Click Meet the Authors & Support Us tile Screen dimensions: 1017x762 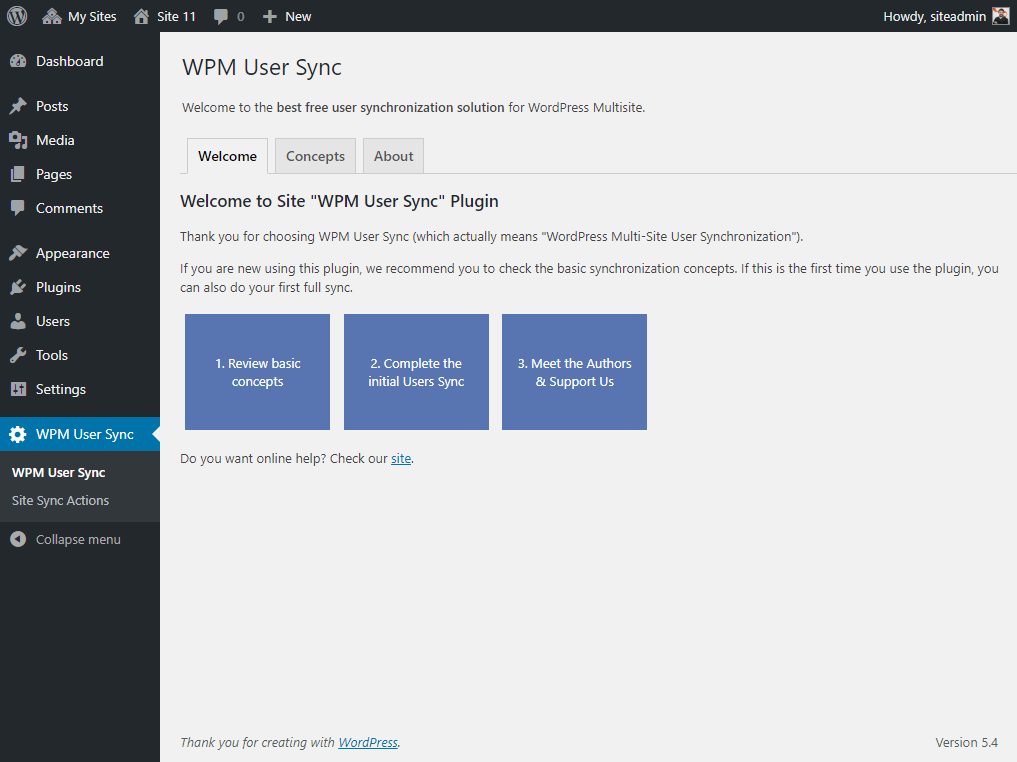pos(575,372)
